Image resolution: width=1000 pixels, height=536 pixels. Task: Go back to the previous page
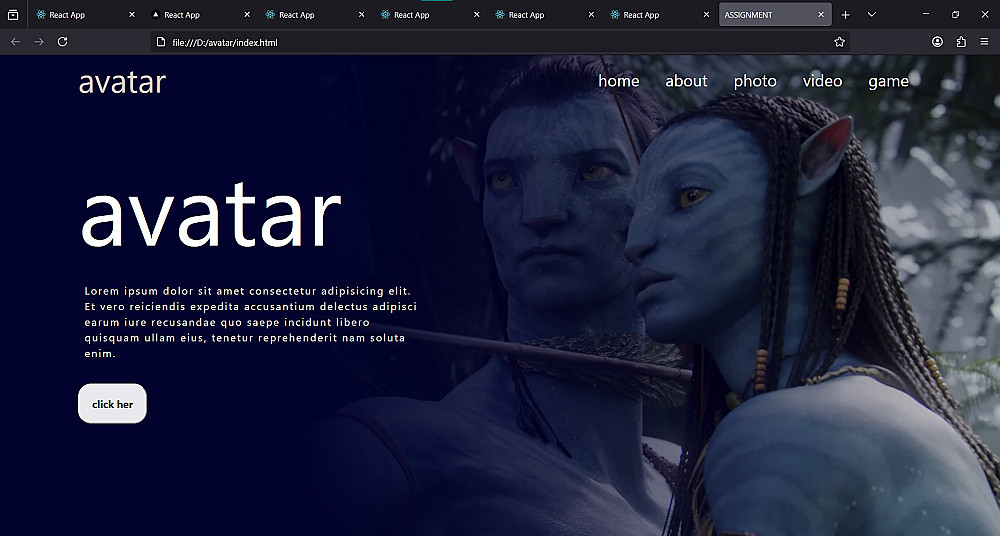pos(16,41)
